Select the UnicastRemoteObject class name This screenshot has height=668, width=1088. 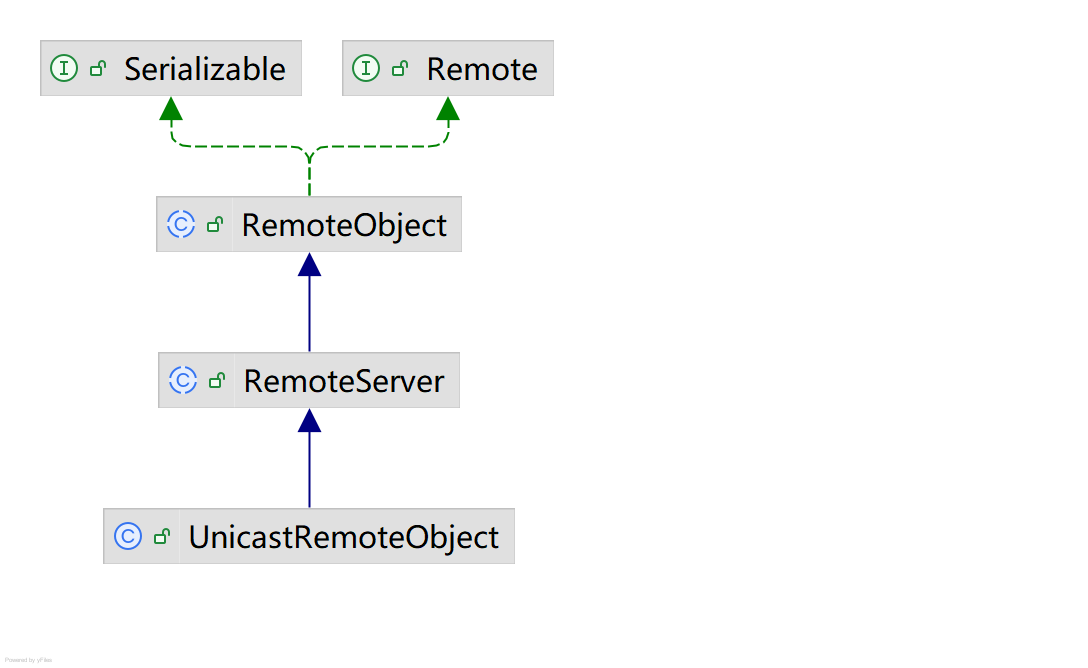coord(344,537)
